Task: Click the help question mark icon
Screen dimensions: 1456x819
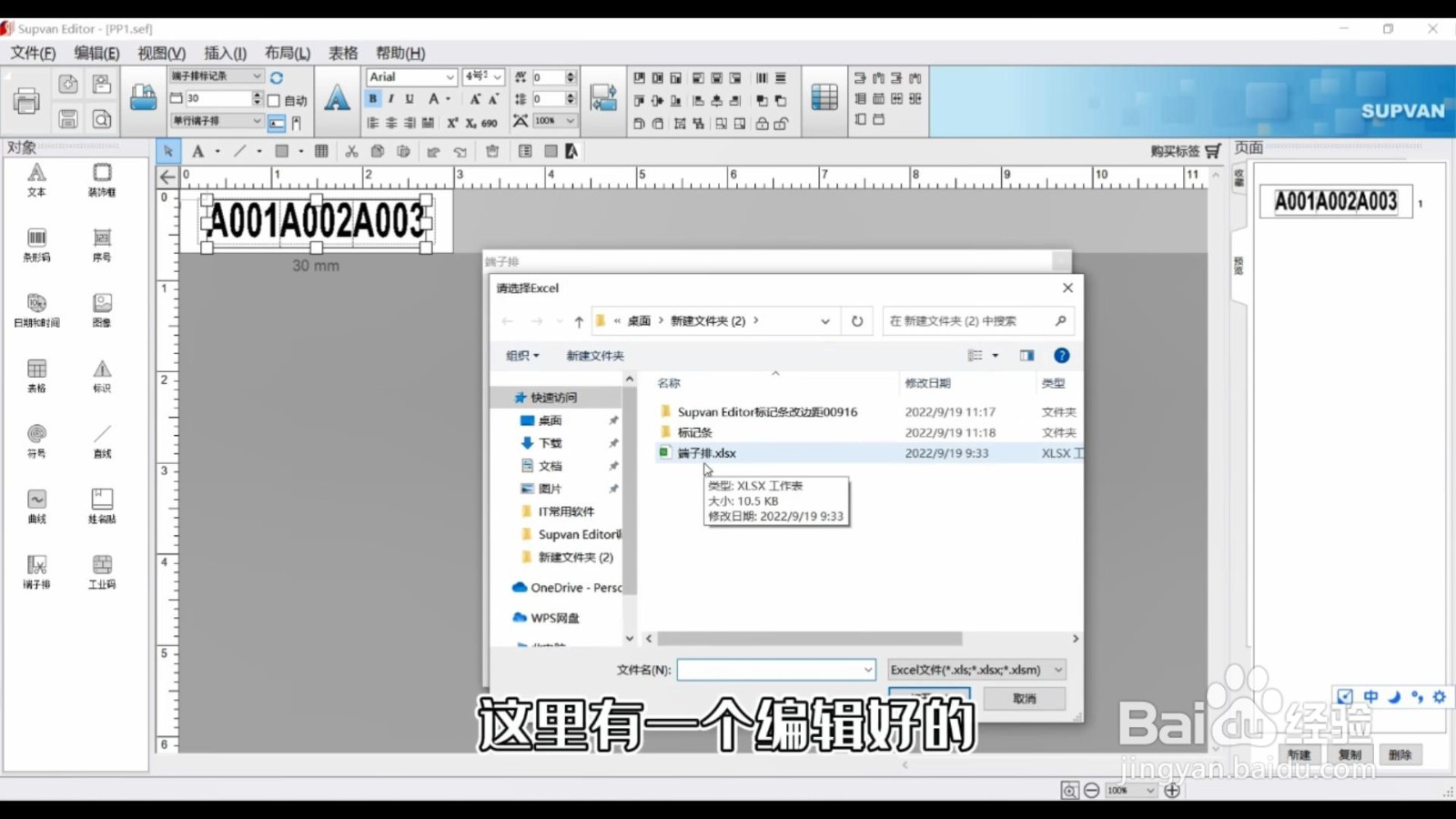Action: click(x=1061, y=356)
